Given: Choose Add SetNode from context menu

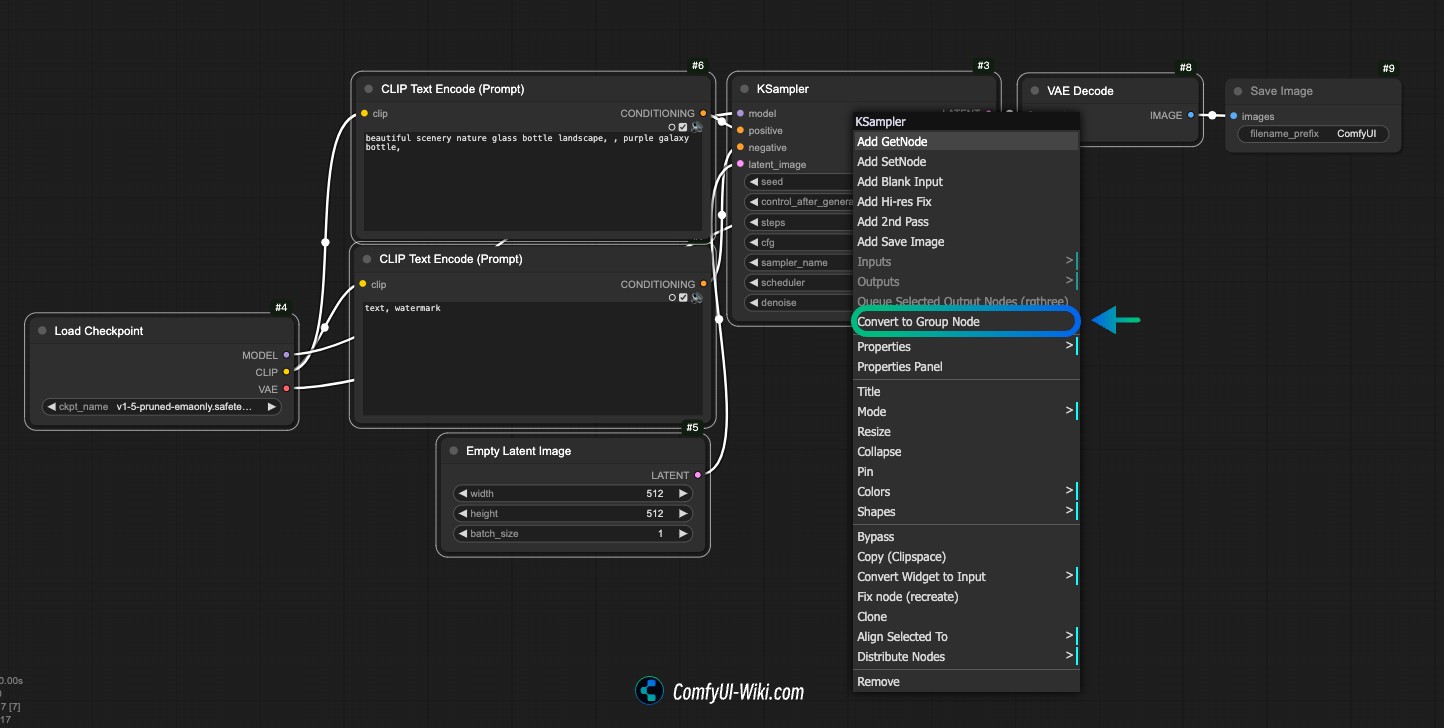Looking at the screenshot, I should [x=966, y=162].
